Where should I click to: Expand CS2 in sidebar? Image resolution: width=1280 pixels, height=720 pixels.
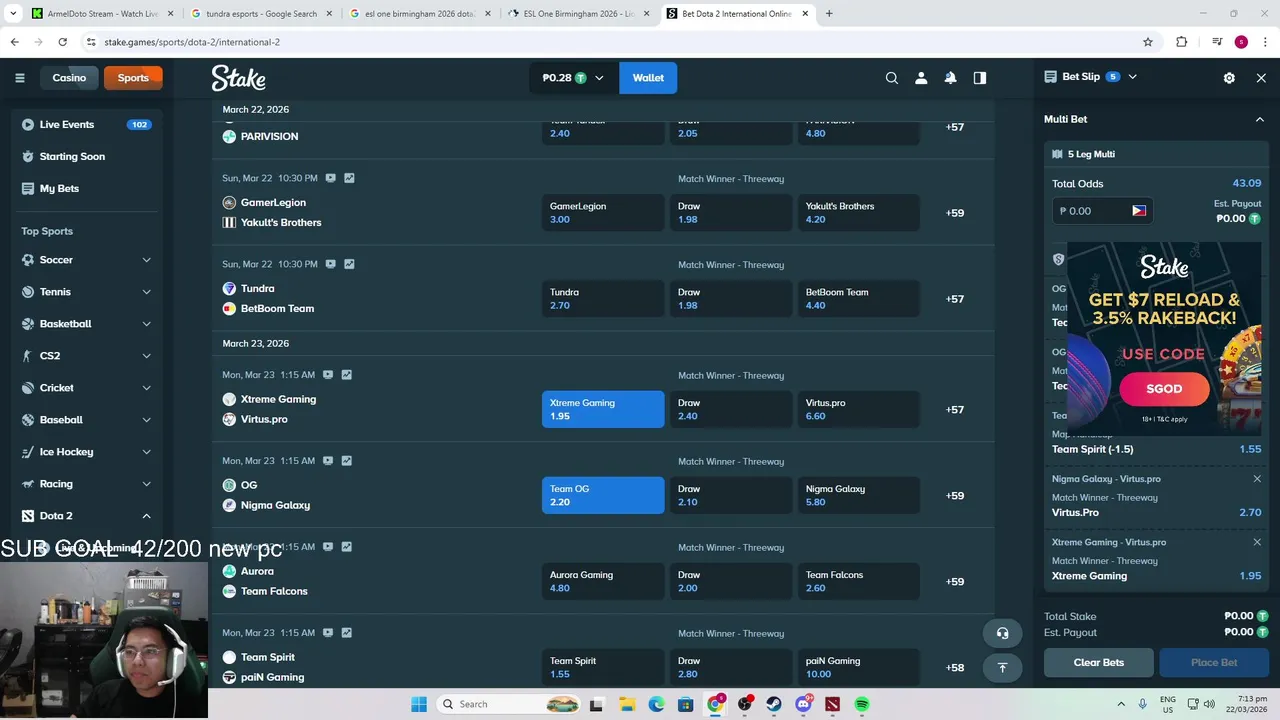click(146, 356)
